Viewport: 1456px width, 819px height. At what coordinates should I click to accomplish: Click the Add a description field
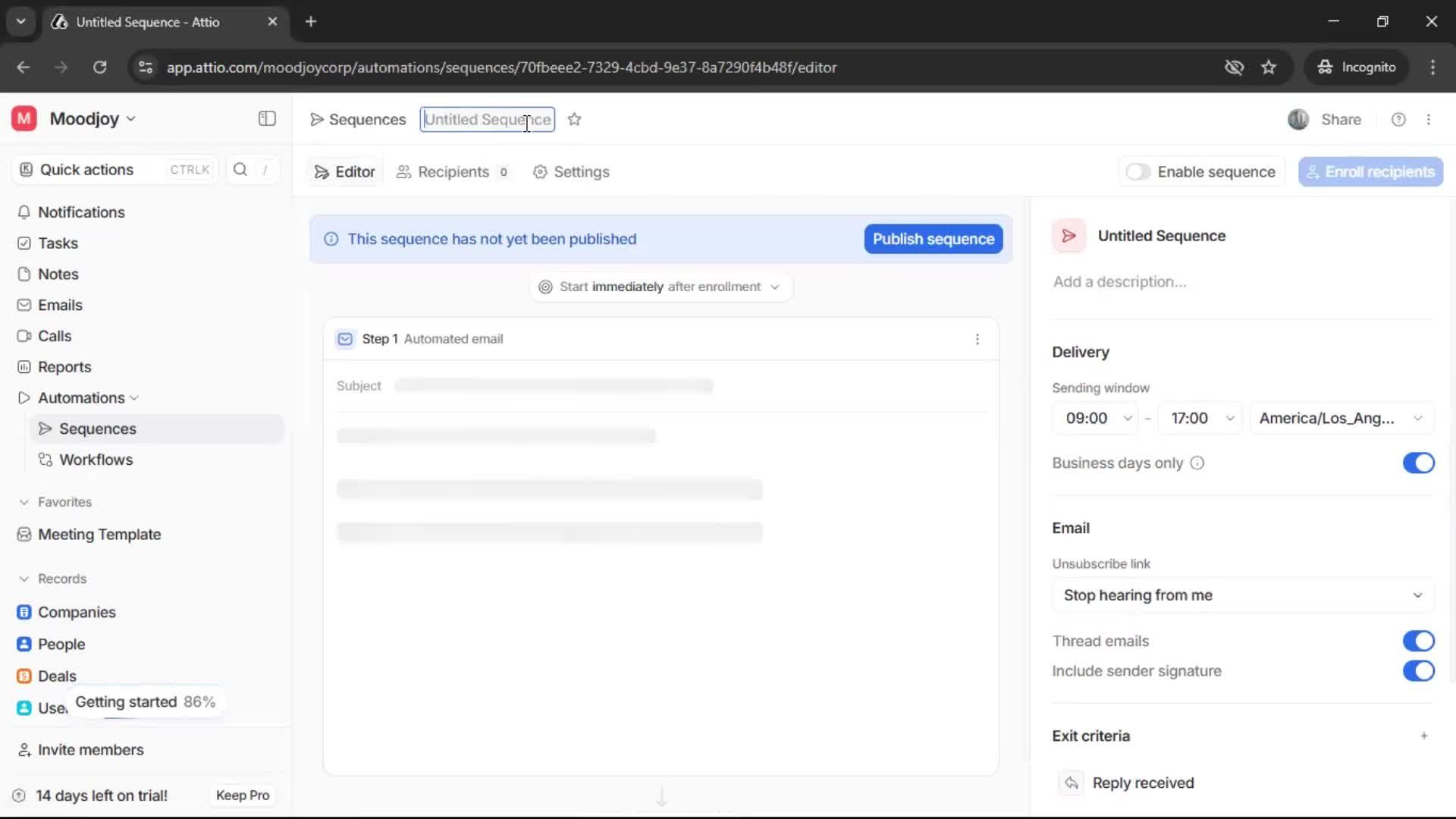1119,282
